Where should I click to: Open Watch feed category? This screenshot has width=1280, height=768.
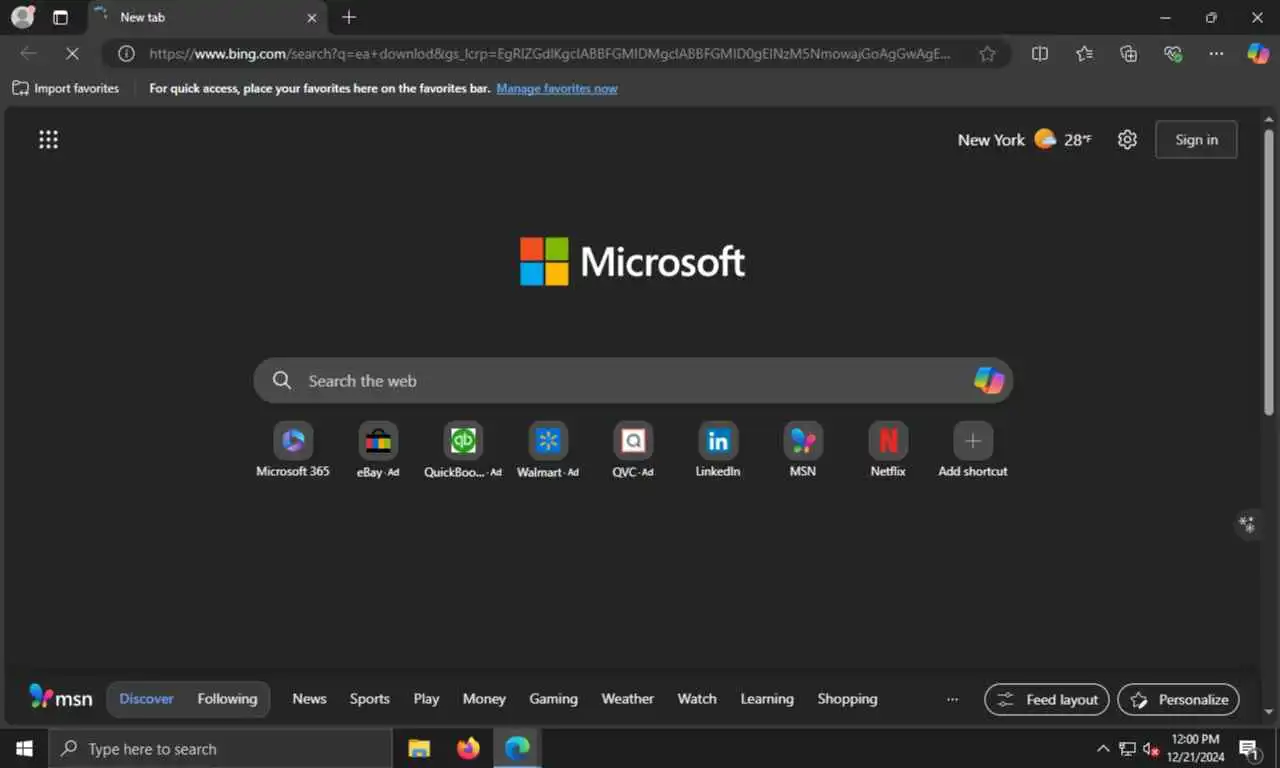click(697, 699)
